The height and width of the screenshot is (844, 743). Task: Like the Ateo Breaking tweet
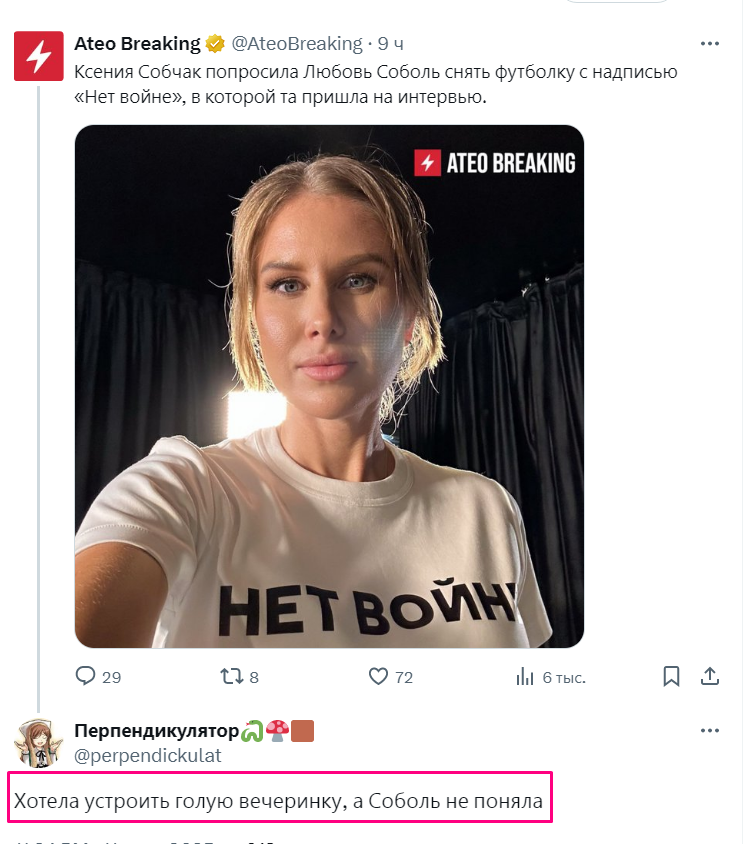click(x=378, y=677)
